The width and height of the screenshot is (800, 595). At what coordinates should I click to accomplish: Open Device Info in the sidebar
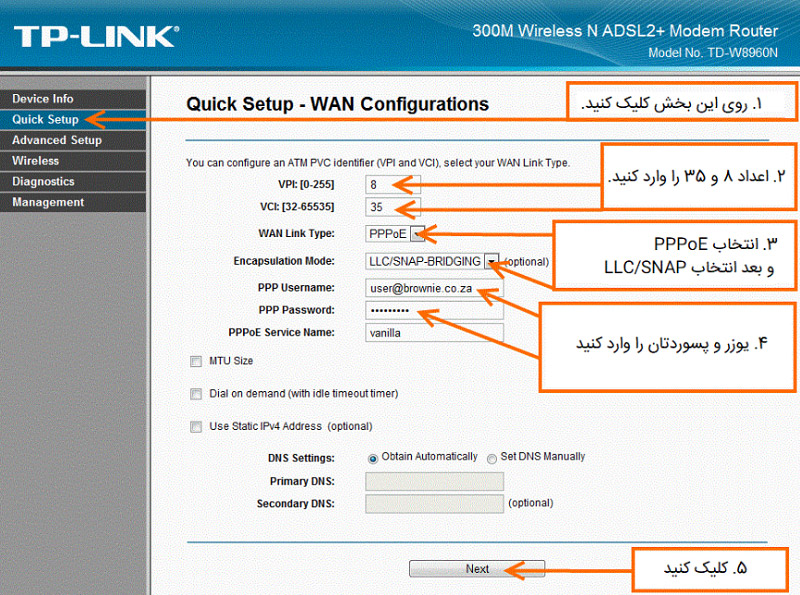coord(43,99)
